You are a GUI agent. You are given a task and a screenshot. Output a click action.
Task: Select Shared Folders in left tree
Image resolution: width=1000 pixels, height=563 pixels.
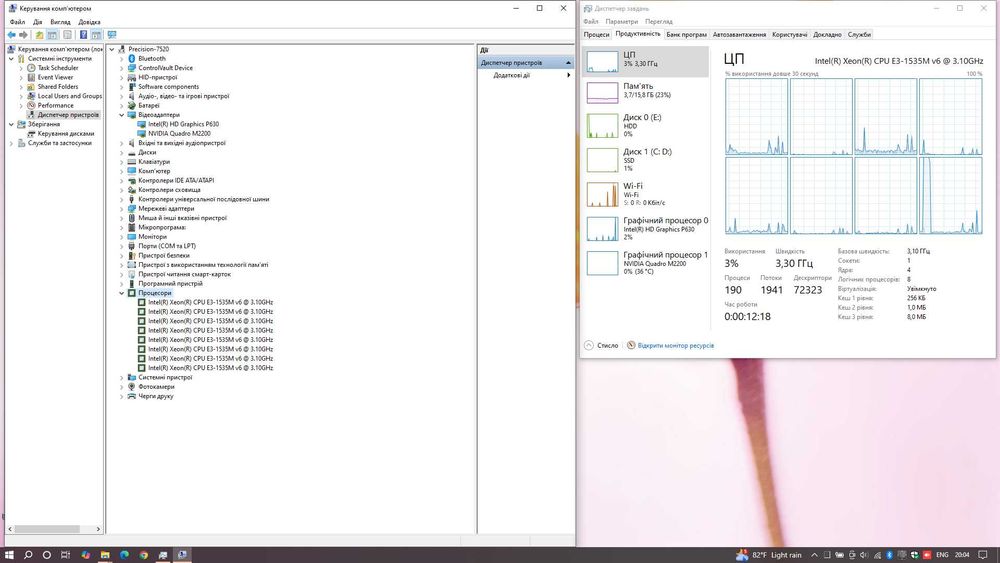pyautogui.click(x=57, y=87)
